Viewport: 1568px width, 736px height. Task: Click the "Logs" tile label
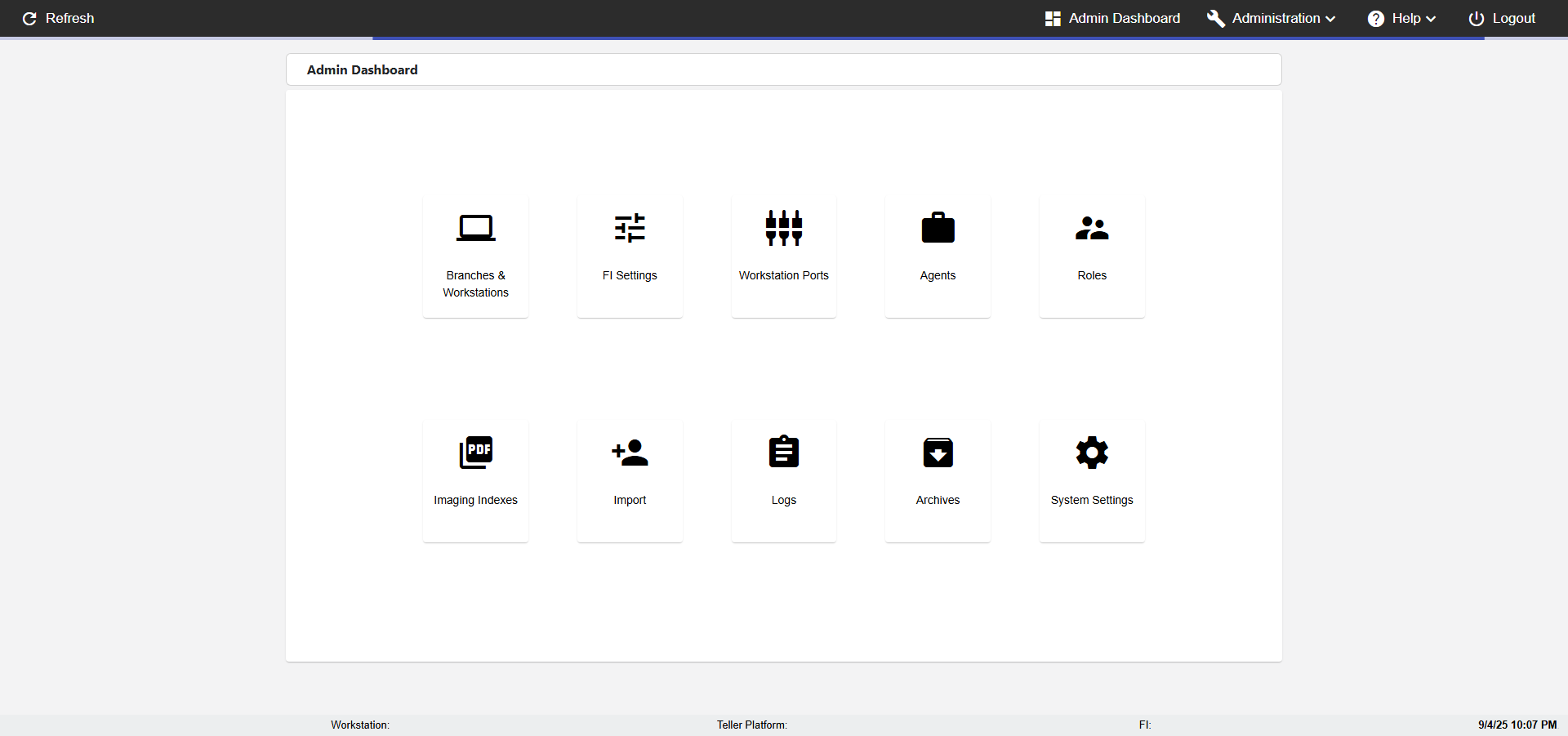click(x=784, y=500)
